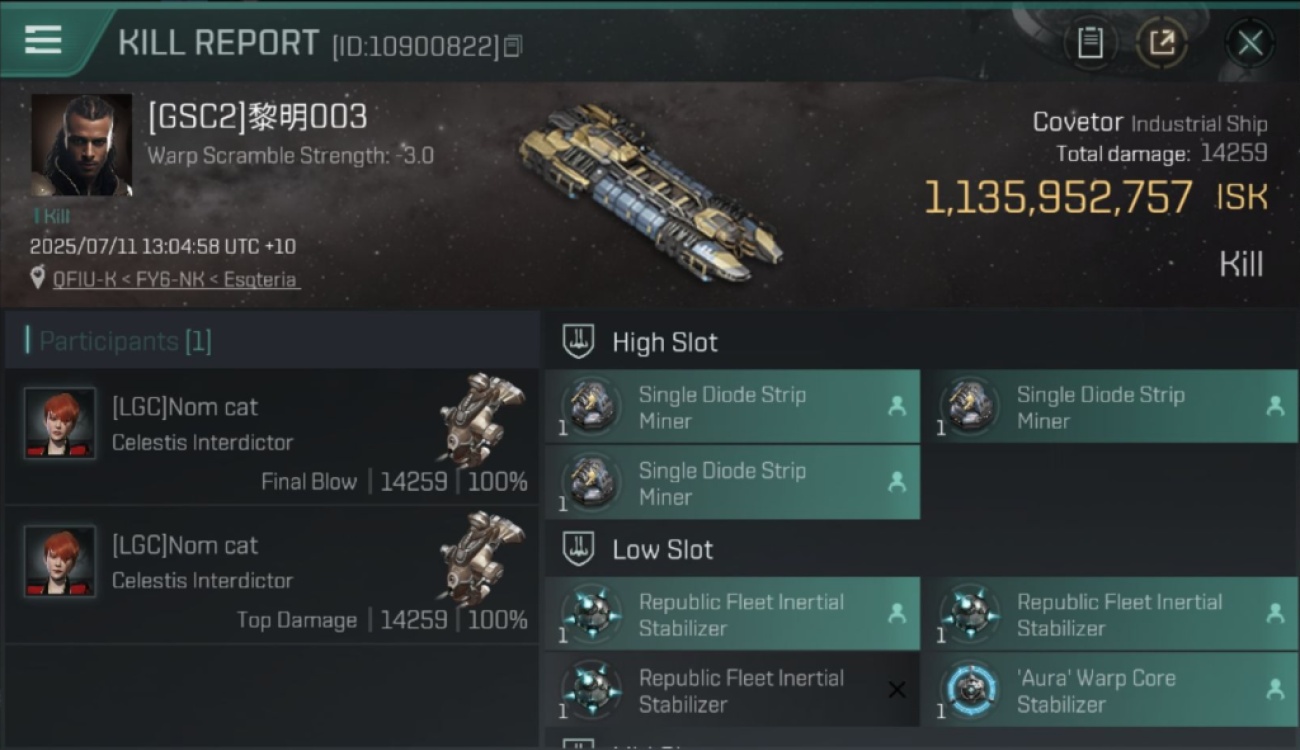Click the clipboard icon in top bar
The height and width of the screenshot is (750, 1300).
coord(1090,43)
